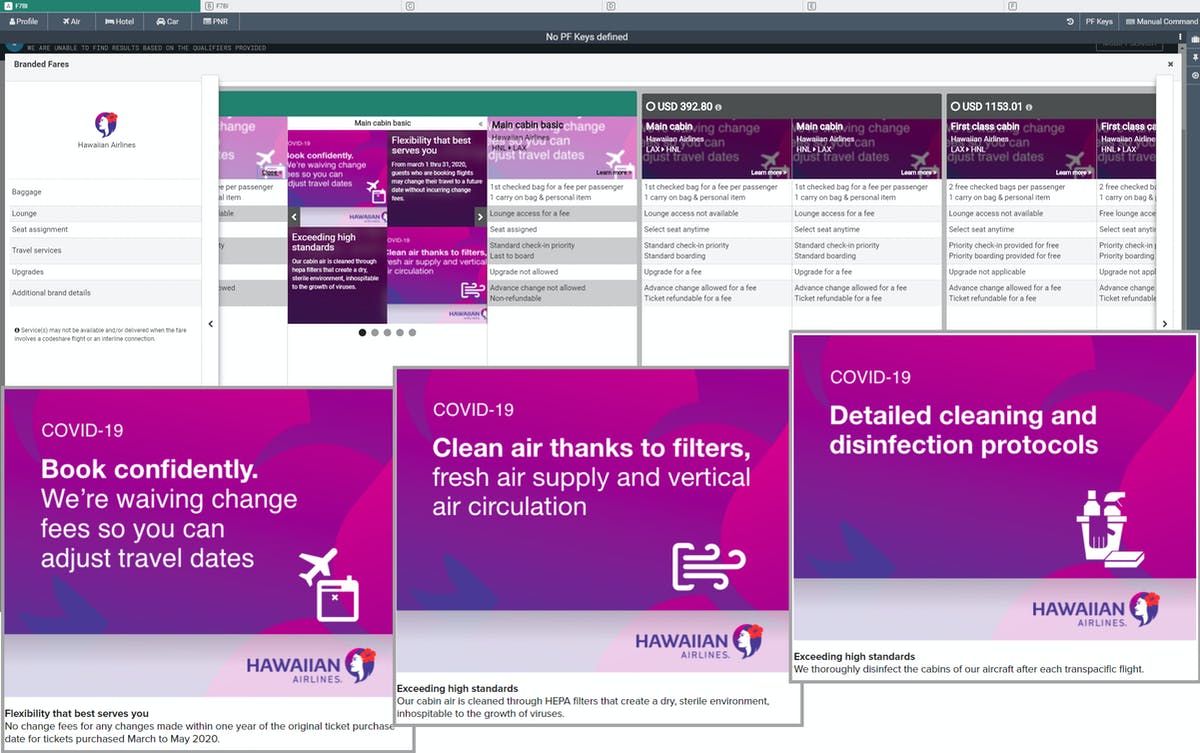Click 'Priority check-in provided for free' cell

[x=1004, y=245]
